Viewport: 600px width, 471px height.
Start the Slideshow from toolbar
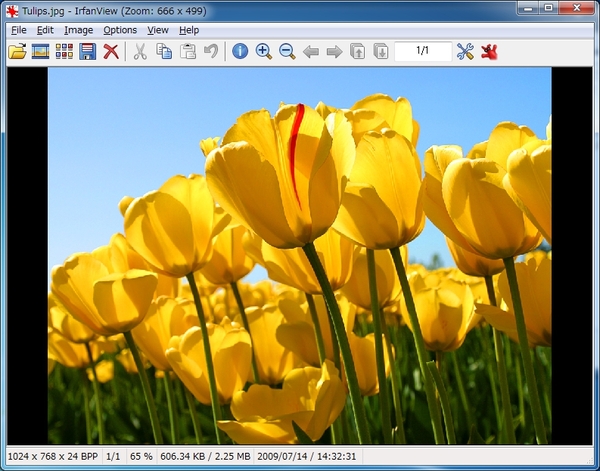[41, 51]
